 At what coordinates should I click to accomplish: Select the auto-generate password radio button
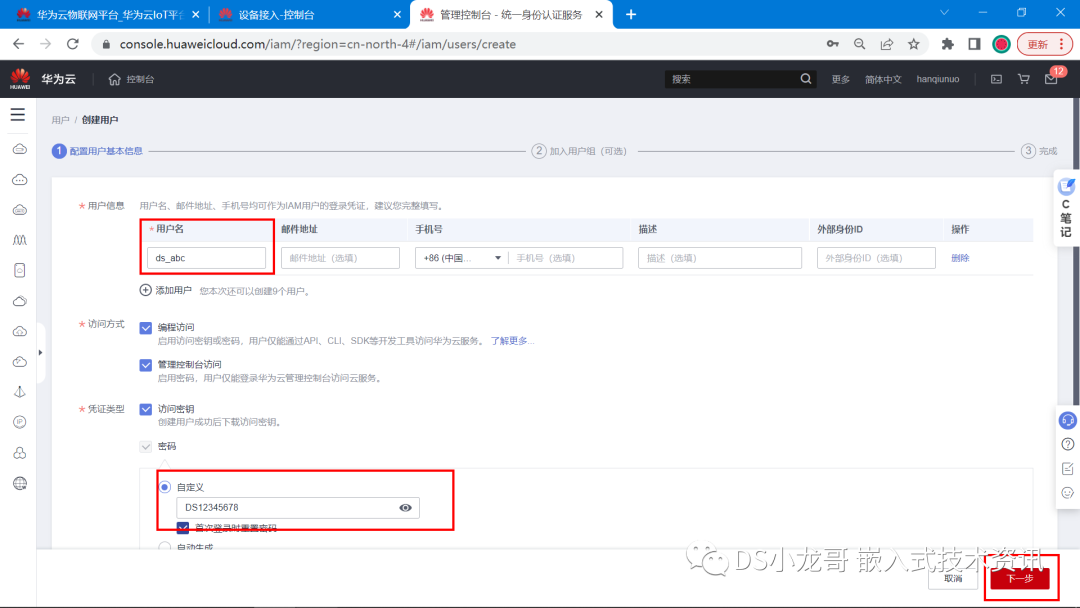(x=165, y=547)
